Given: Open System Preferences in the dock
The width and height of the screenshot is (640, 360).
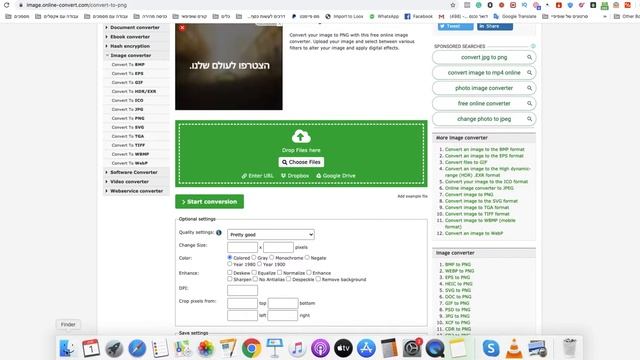Looking at the screenshot, I should coord(412,348).
